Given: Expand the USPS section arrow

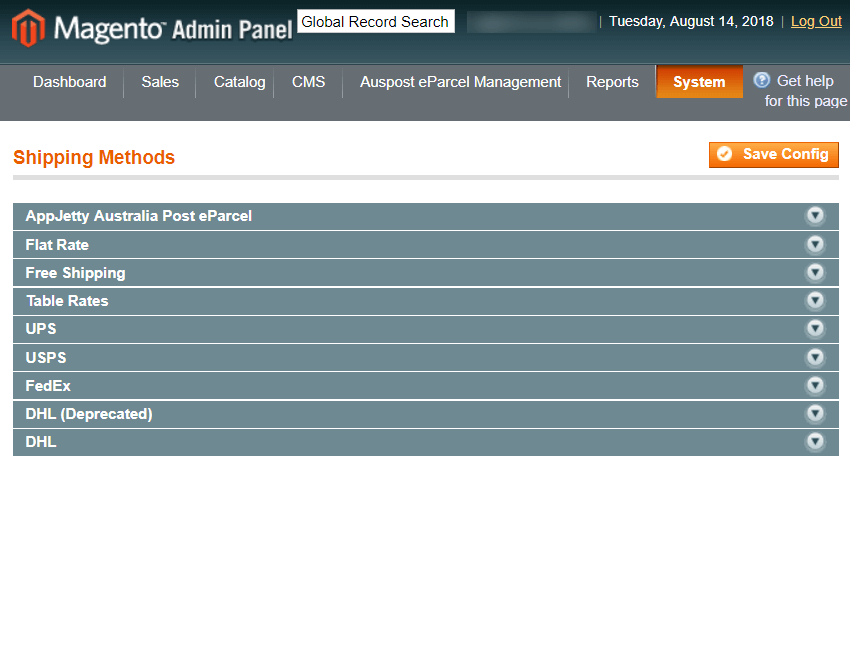Looking at the screenshot, I should pos(815,357).
